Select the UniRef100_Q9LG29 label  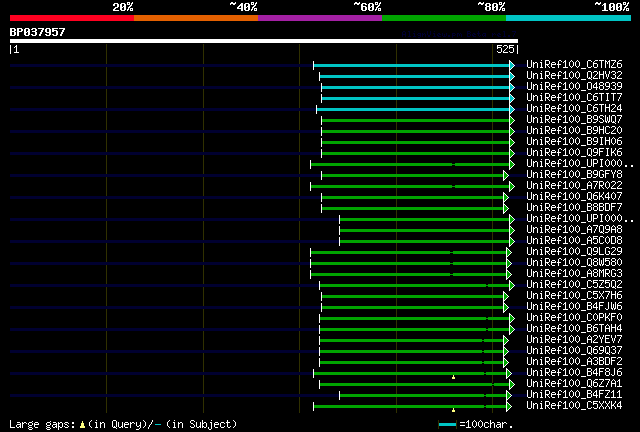pos(574,252)
